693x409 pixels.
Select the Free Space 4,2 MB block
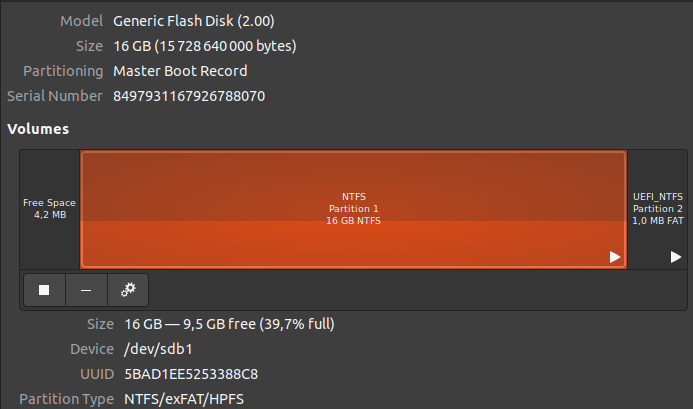[49, 208]
